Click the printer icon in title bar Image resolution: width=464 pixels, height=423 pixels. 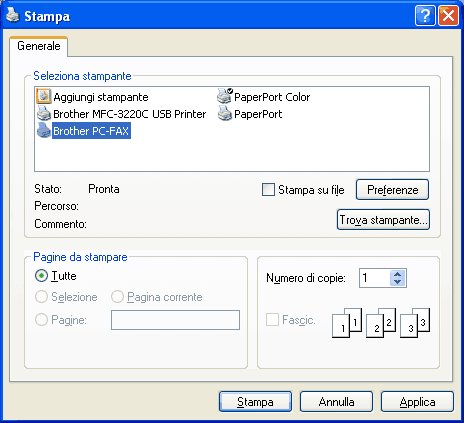click(x=13, y=15)
